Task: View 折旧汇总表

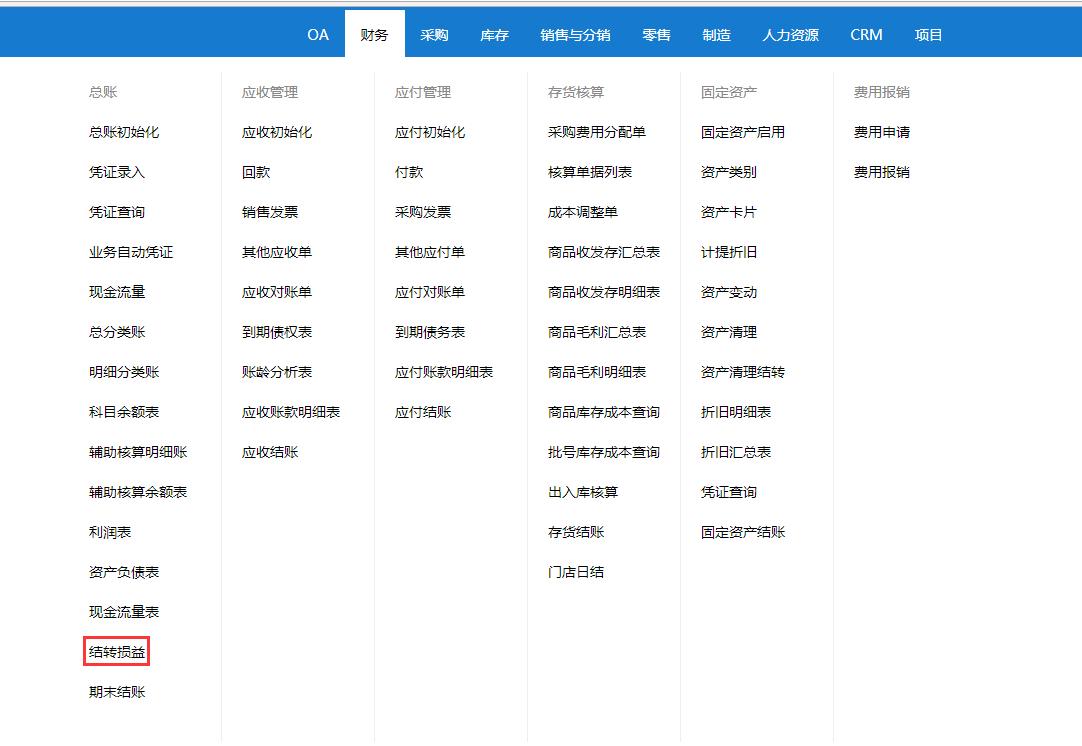Action: tap(736, 452)
